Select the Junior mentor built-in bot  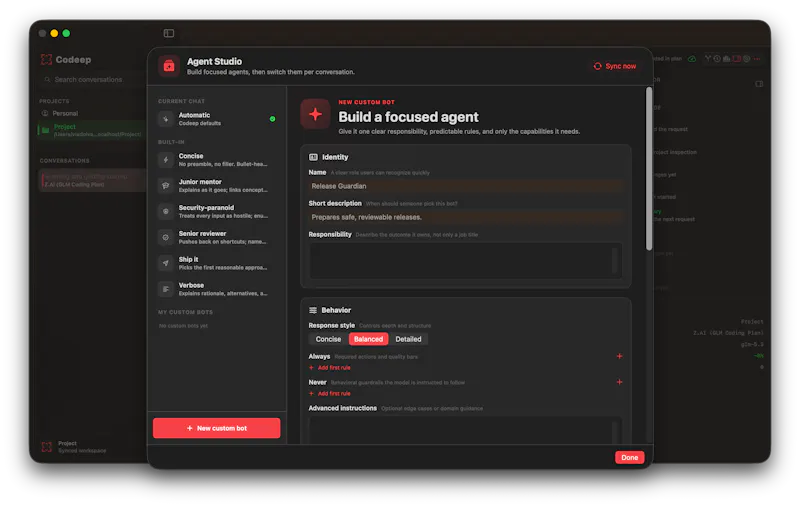[x=217, y=186]
